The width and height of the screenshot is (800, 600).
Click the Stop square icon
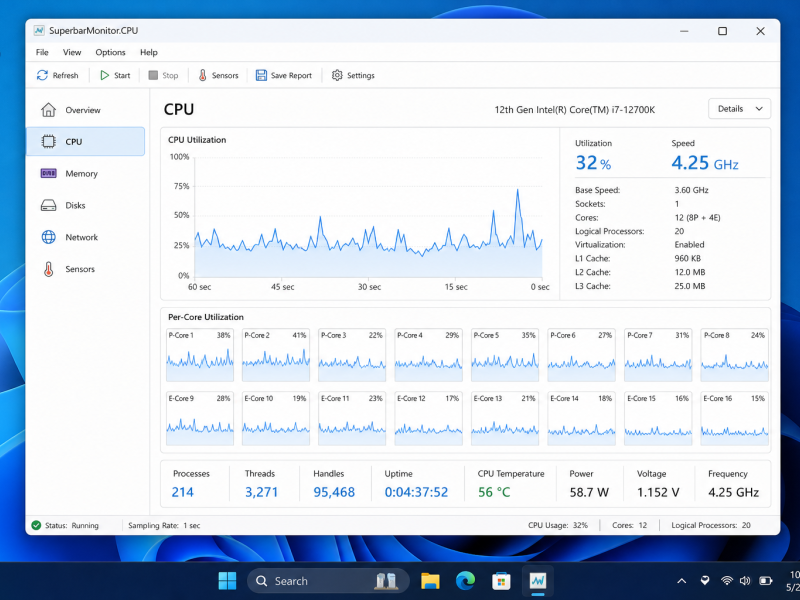(x=153, y=76)
